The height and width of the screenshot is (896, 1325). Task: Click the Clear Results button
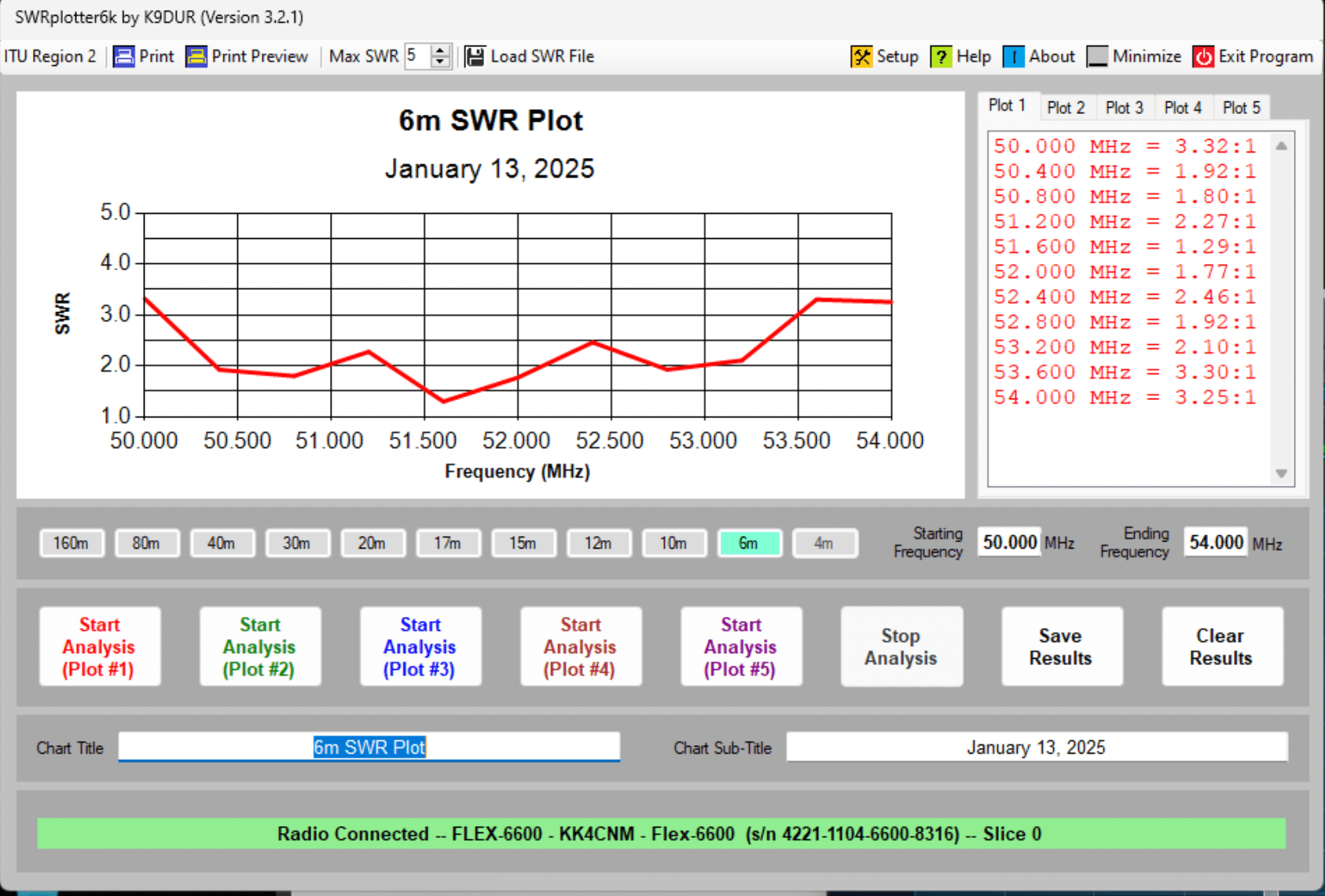tap(1222, 646)
